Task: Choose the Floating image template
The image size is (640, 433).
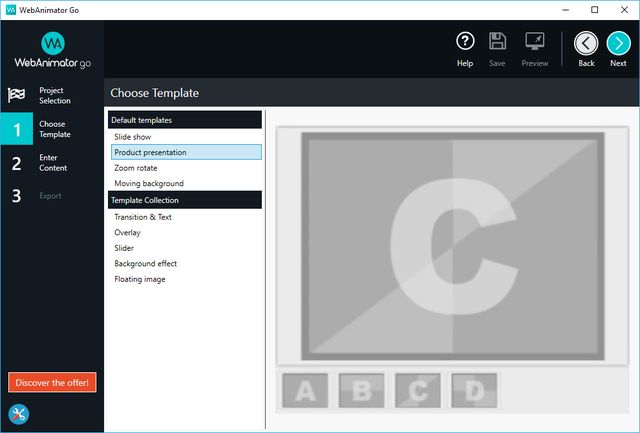Action: click(x=140, y=280)
